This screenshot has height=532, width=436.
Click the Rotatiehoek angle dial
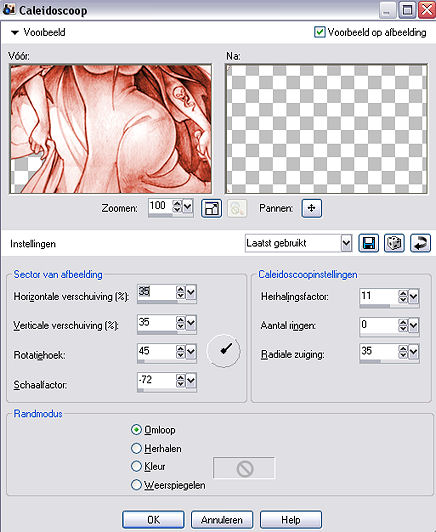pyautogui.click(x=224, y=350)
